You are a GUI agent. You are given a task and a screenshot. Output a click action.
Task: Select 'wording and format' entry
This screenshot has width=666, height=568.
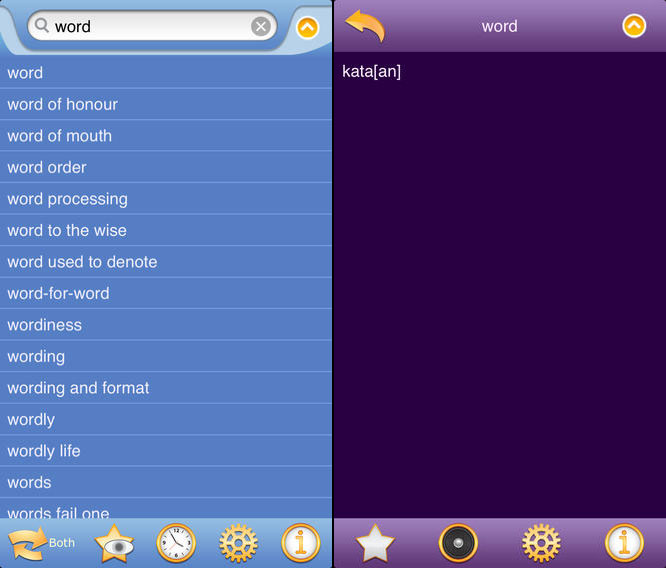[166, 388]
